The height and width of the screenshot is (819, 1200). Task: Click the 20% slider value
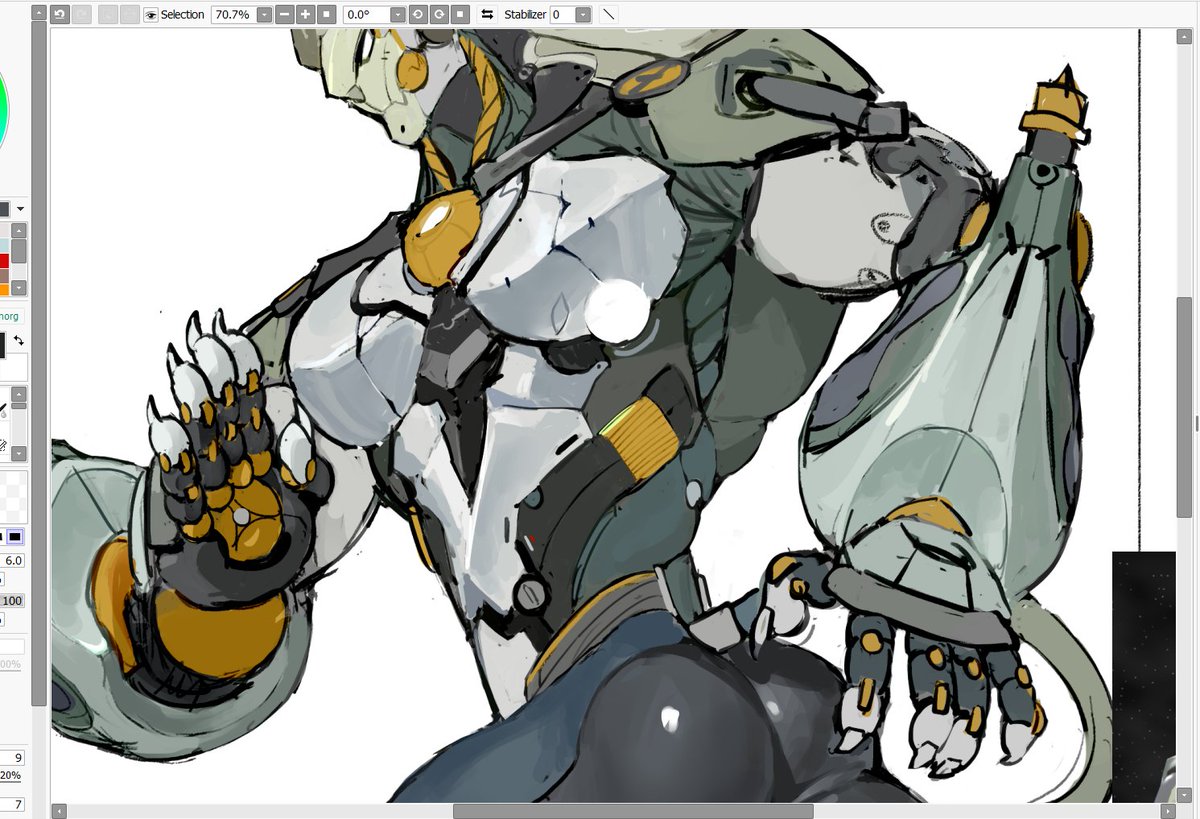pyautogui.click(x=10, y=776)
